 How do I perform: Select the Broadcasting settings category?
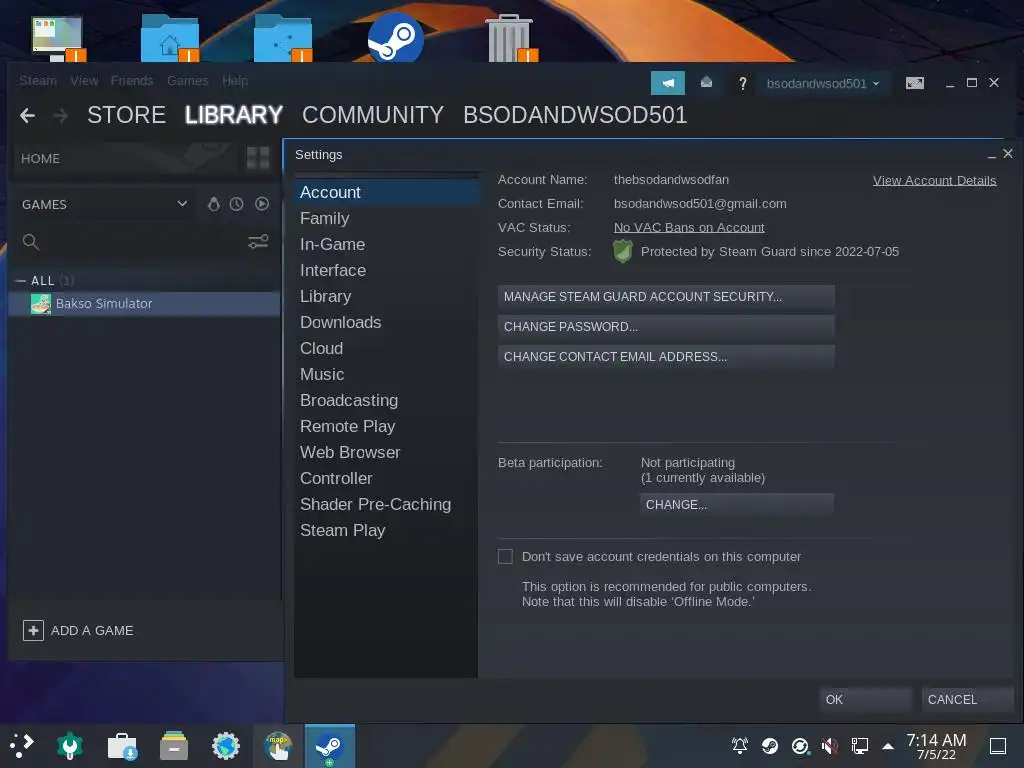[x=387, y=400]
